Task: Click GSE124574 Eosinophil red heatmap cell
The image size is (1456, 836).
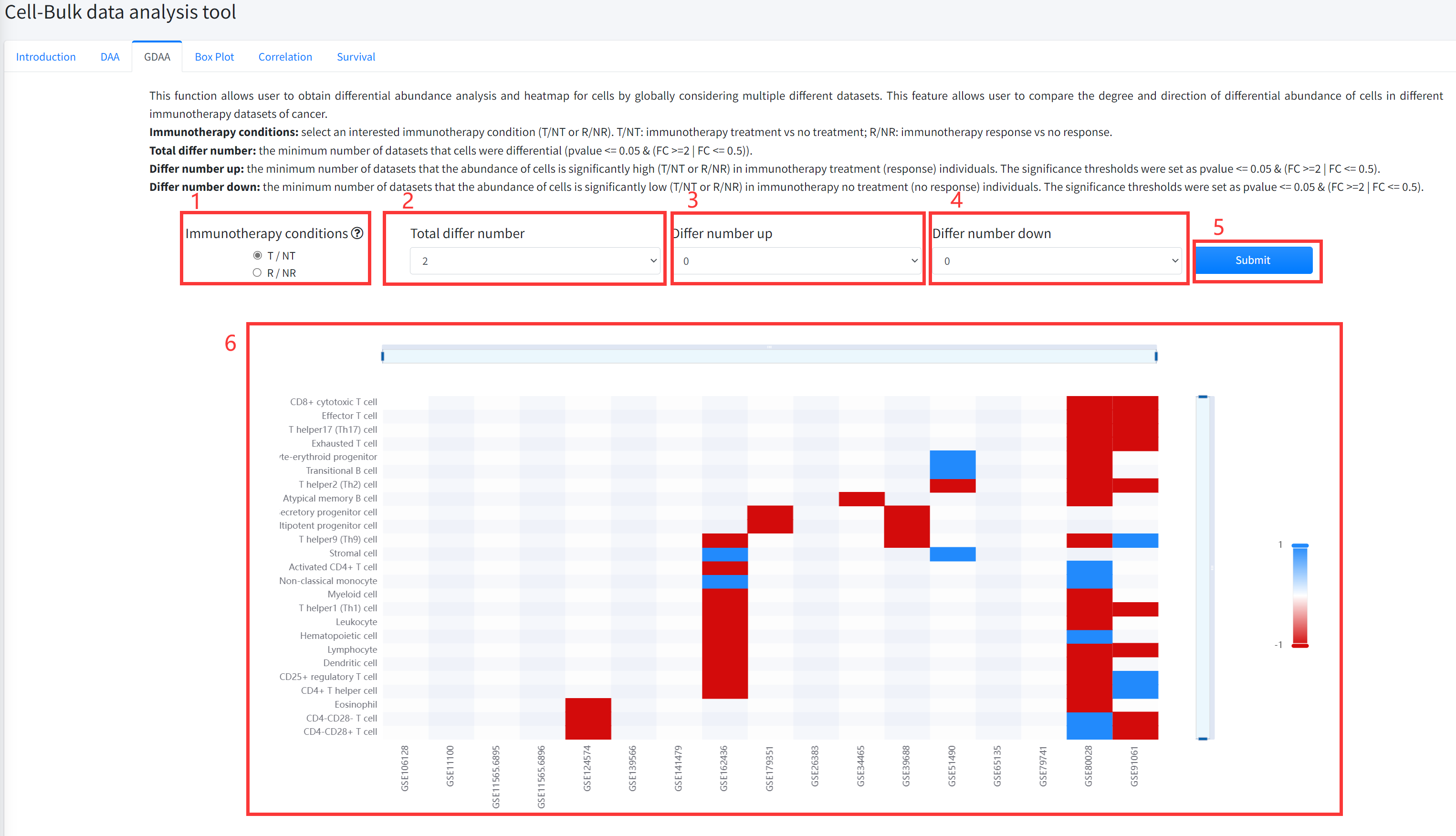Action: pos(588,704)
